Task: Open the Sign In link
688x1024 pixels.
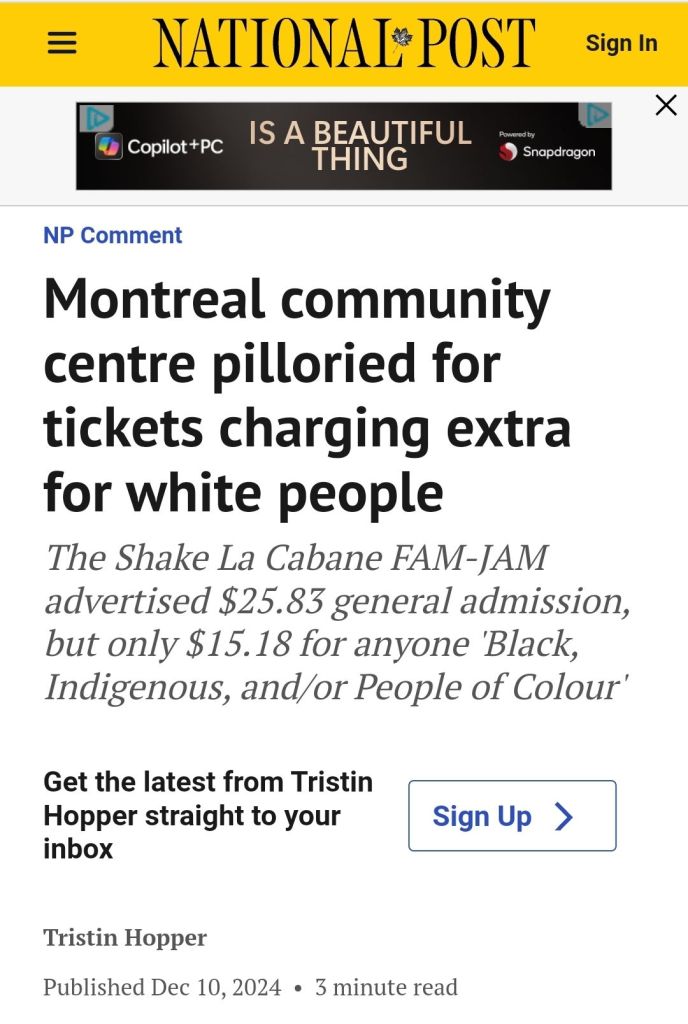Action: 621,43
